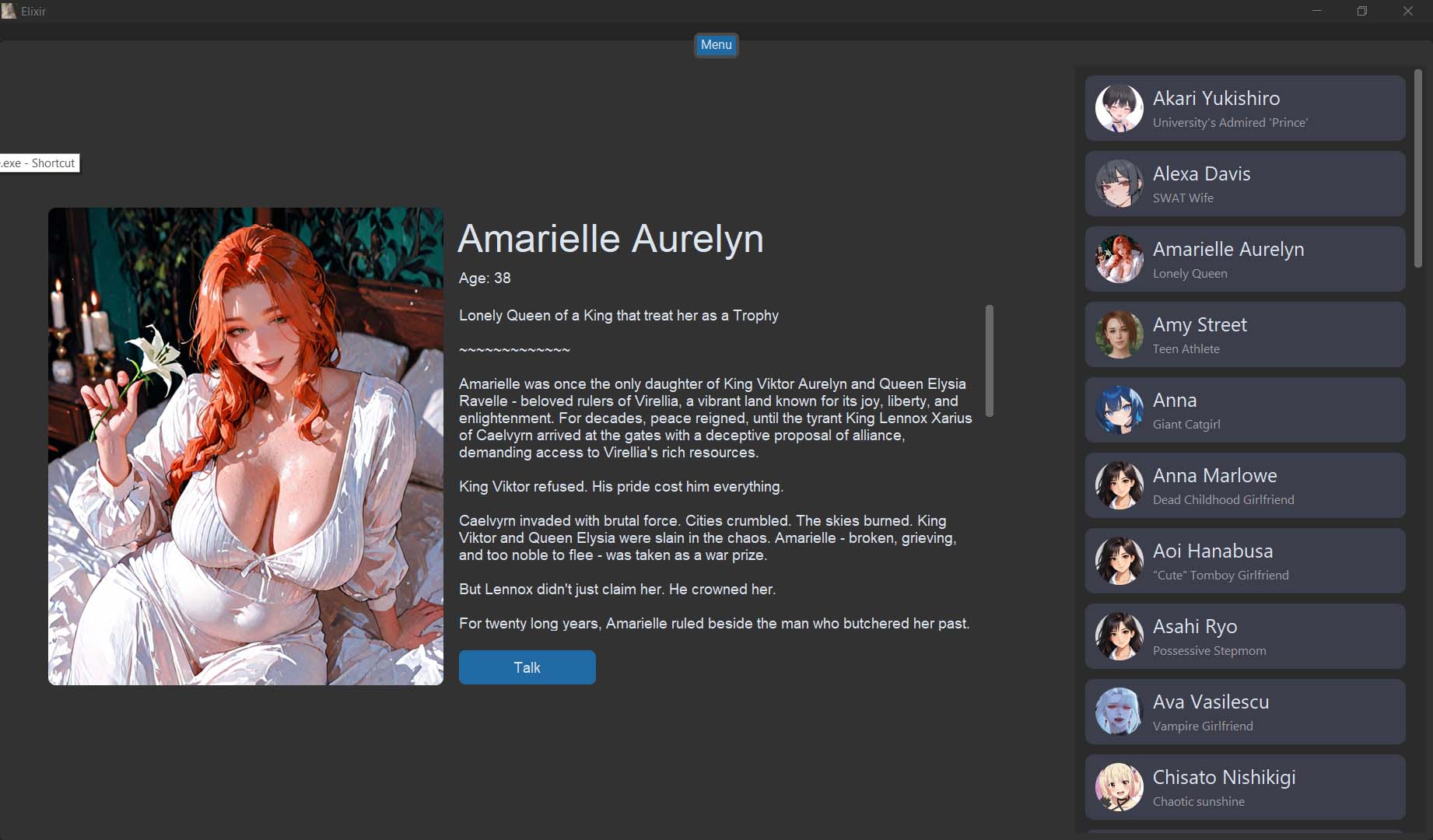
Task: Start a chat with the Talk button
Action: [527, 667]
